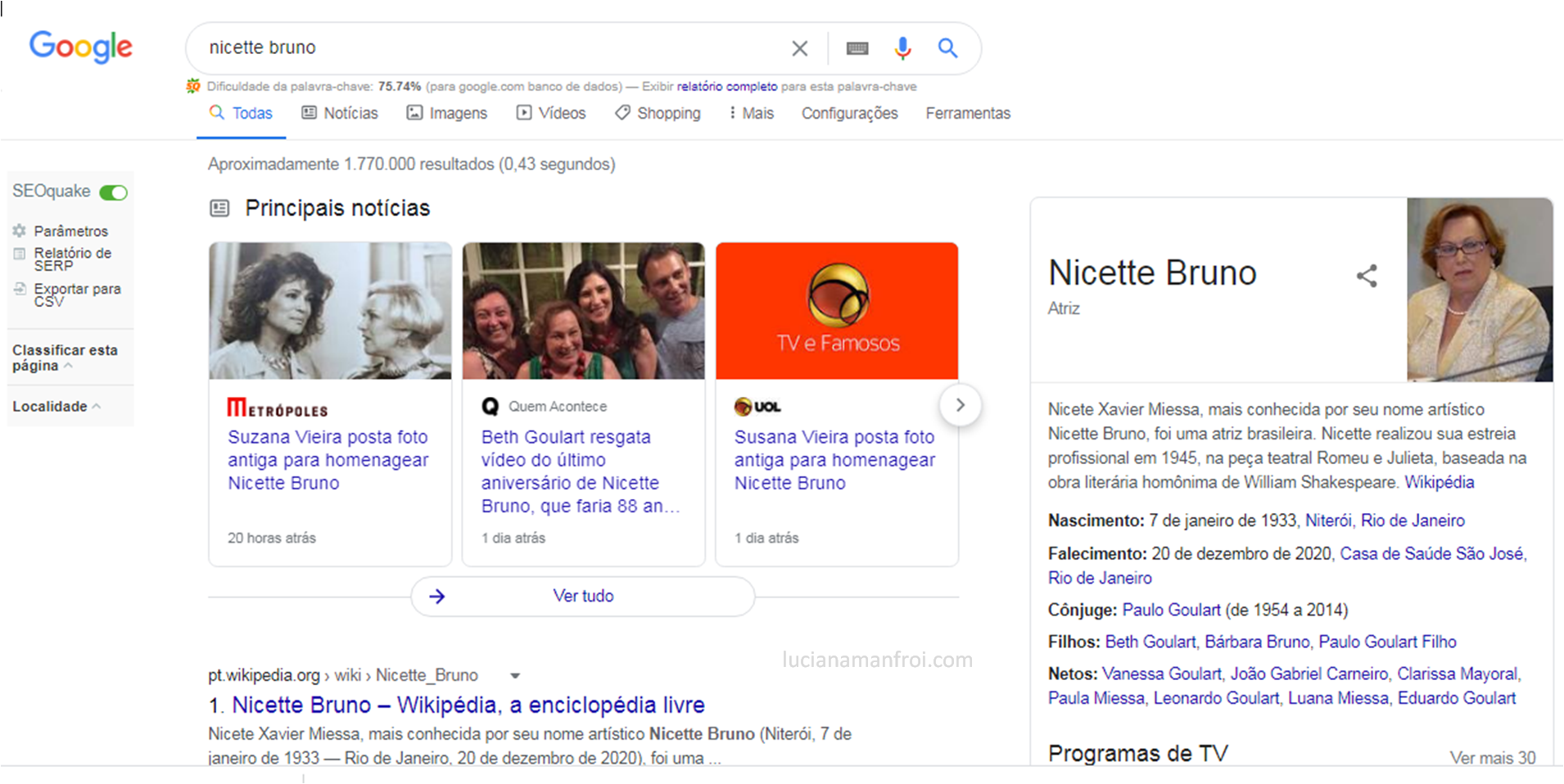The height and width of the screenshot is (784, 1564).
Task: Open the Notícias tab
Action: (x=340, y=113)
